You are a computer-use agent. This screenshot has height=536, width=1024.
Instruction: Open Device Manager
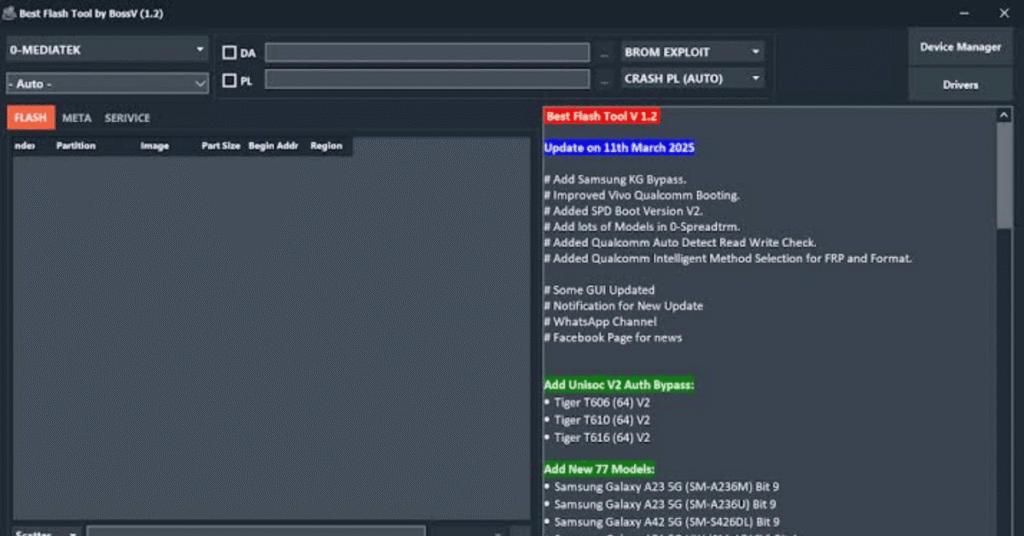pyautogui.click(x=960, y=47)
